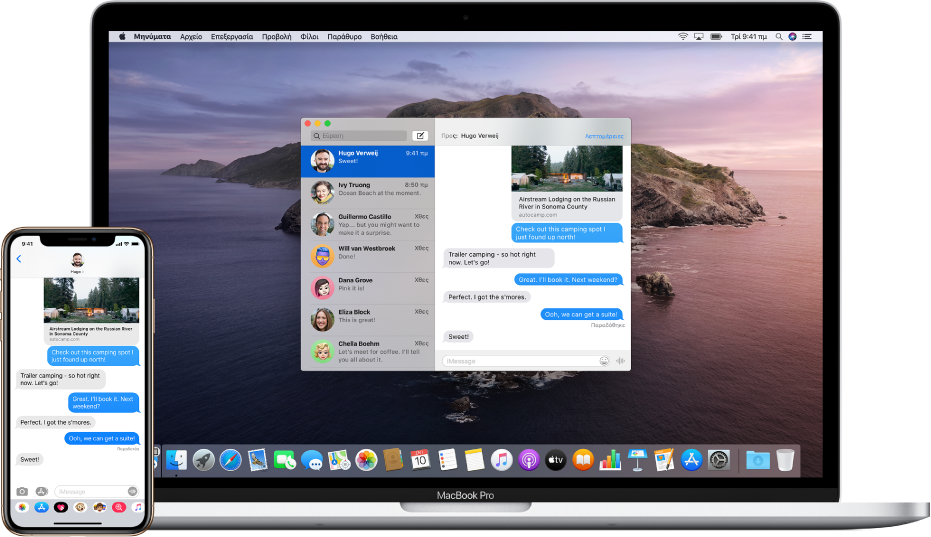
Task: Open the Apple menu
Action: pos(123,36)
